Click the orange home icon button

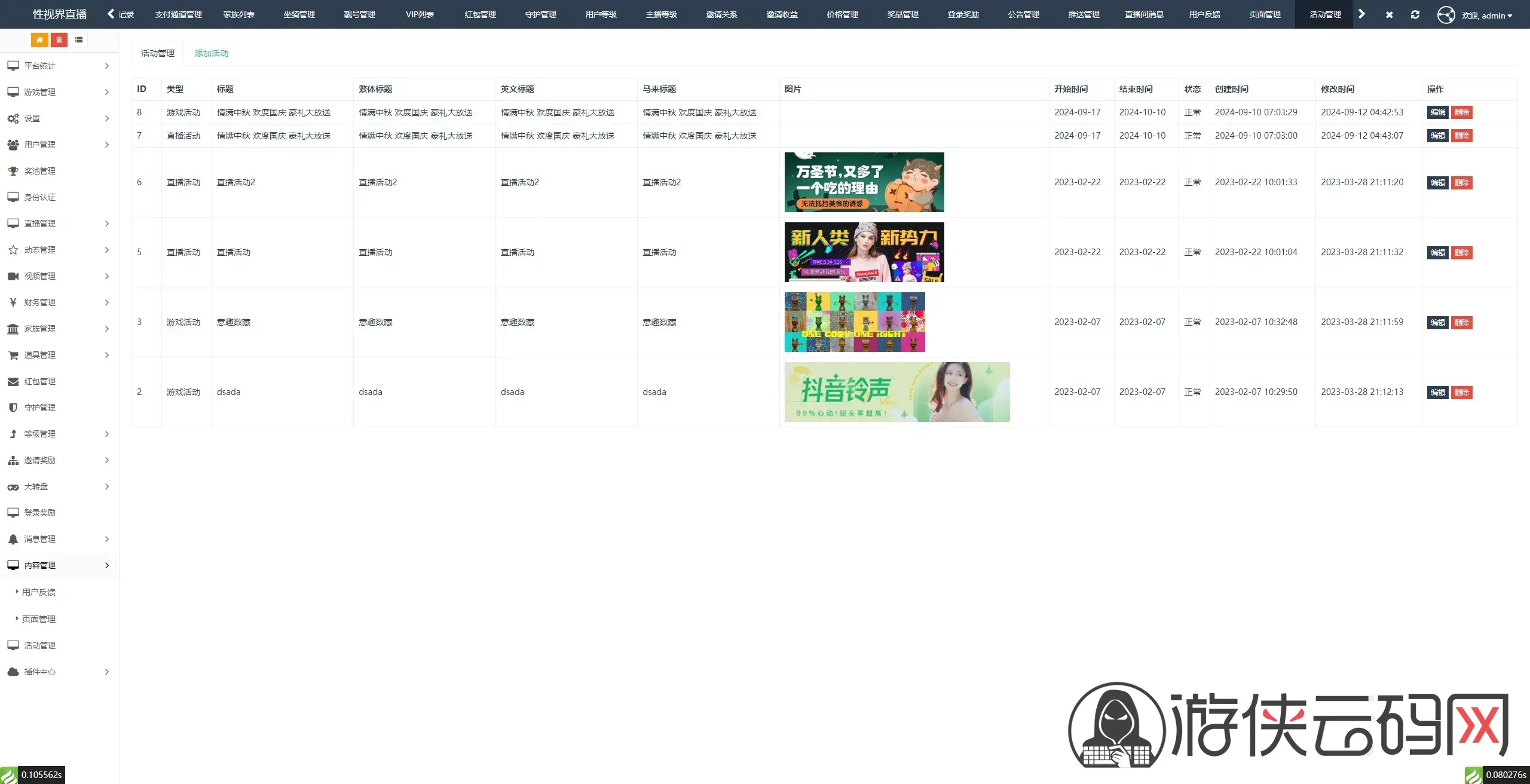[39, 40]
